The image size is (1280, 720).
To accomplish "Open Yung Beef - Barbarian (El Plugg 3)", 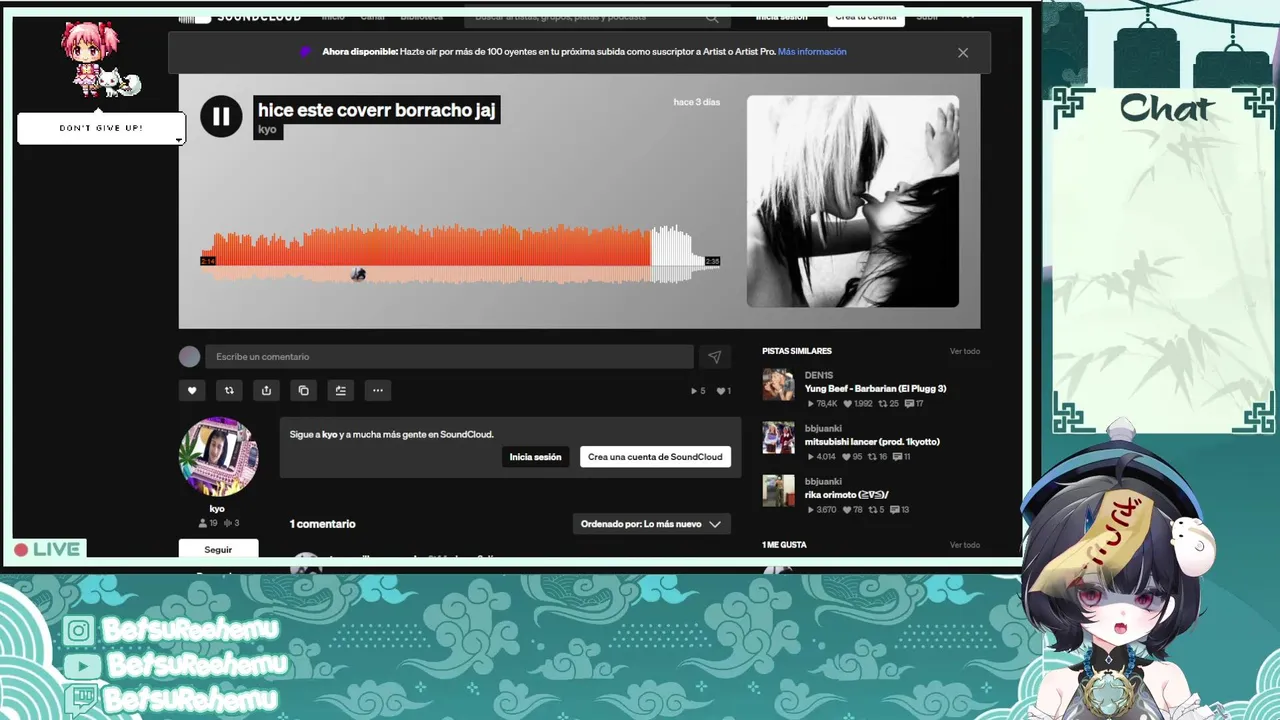I will (x=875, y=389).
